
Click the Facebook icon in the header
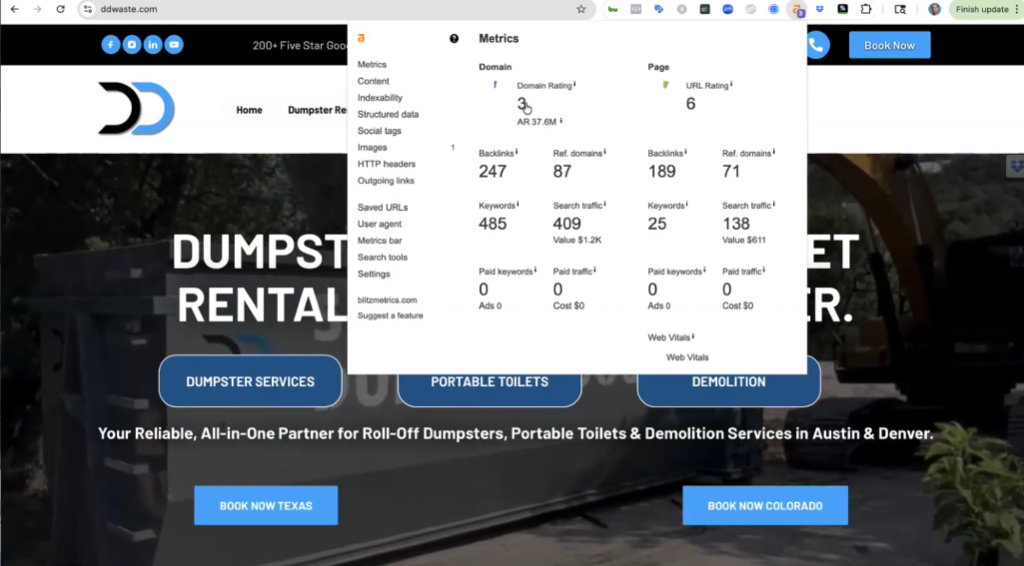click(x=110, y=45)
